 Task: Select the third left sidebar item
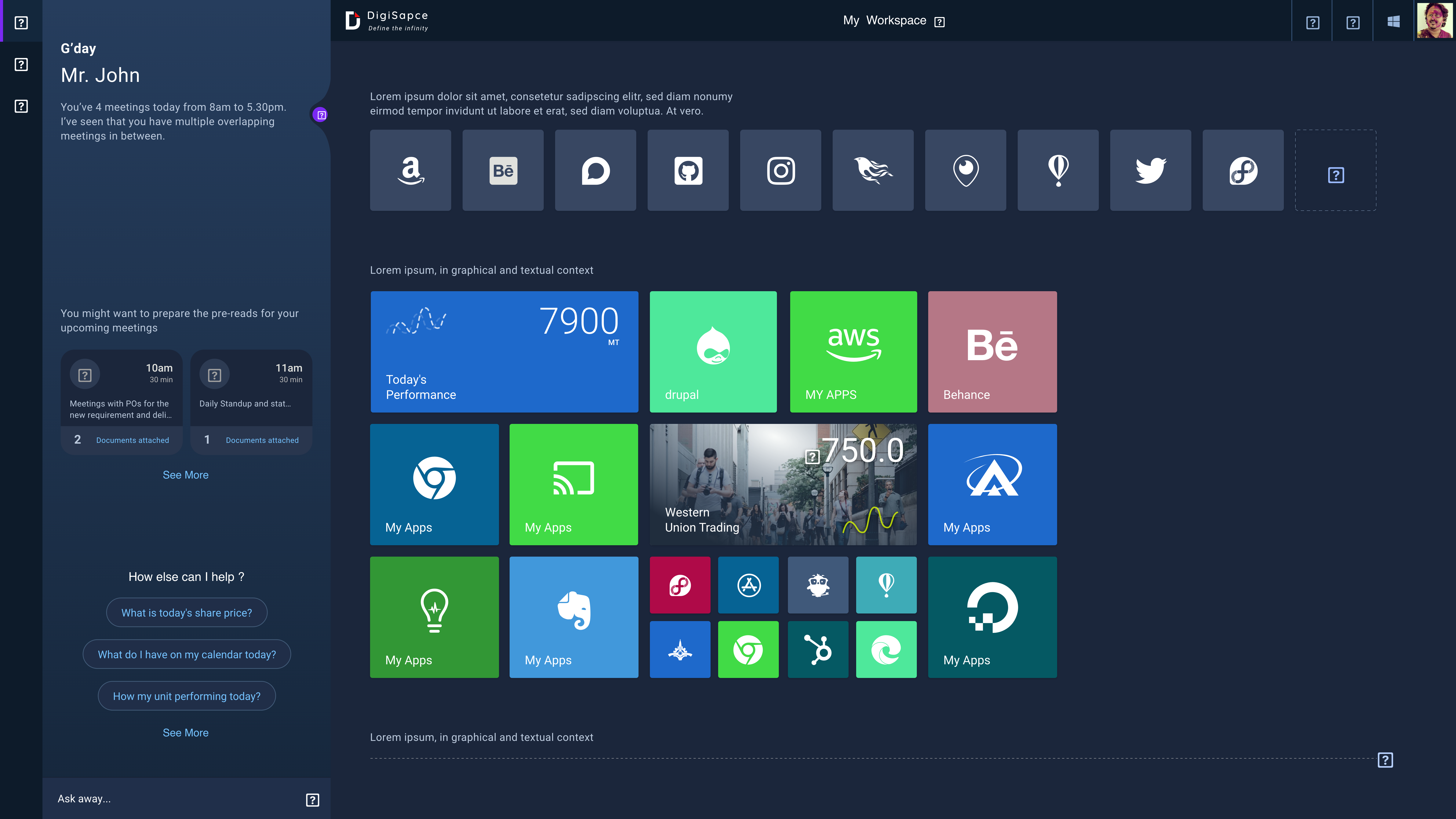click(x=21, y=106)
